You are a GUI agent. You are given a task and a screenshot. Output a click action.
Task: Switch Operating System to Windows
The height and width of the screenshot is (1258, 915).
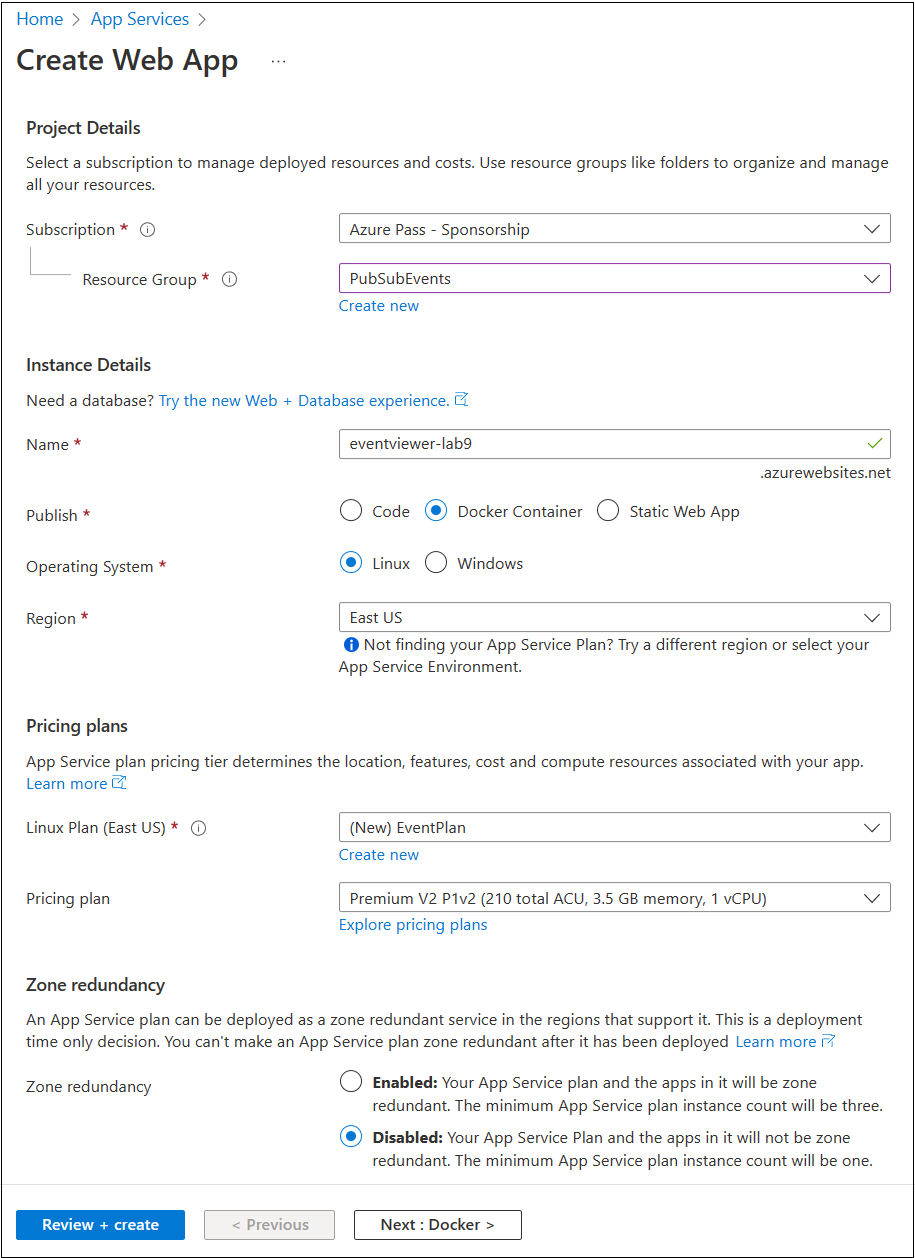436,562
